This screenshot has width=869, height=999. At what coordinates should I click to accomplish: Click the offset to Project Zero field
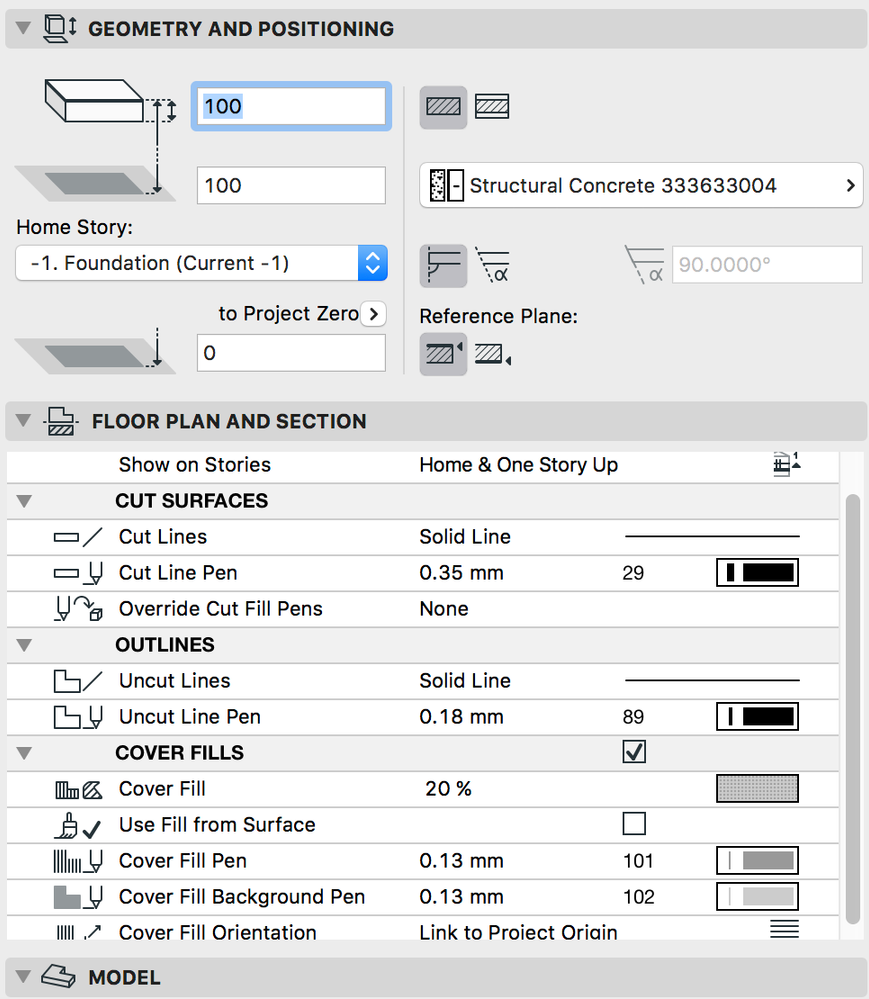tap(291, 352)
